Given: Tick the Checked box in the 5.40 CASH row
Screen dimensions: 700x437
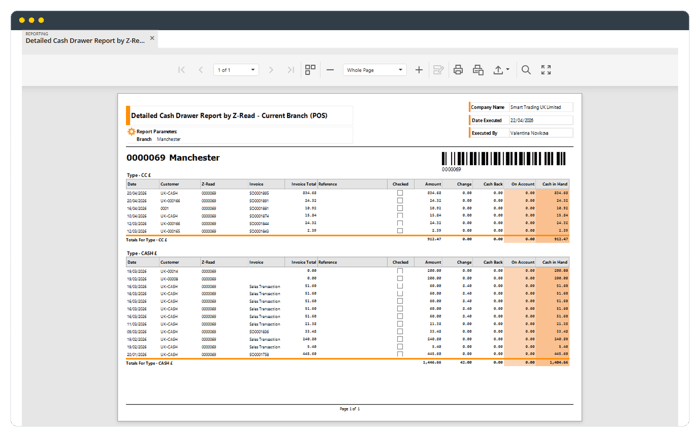Looking at the screenshot, I should (400, 347).
